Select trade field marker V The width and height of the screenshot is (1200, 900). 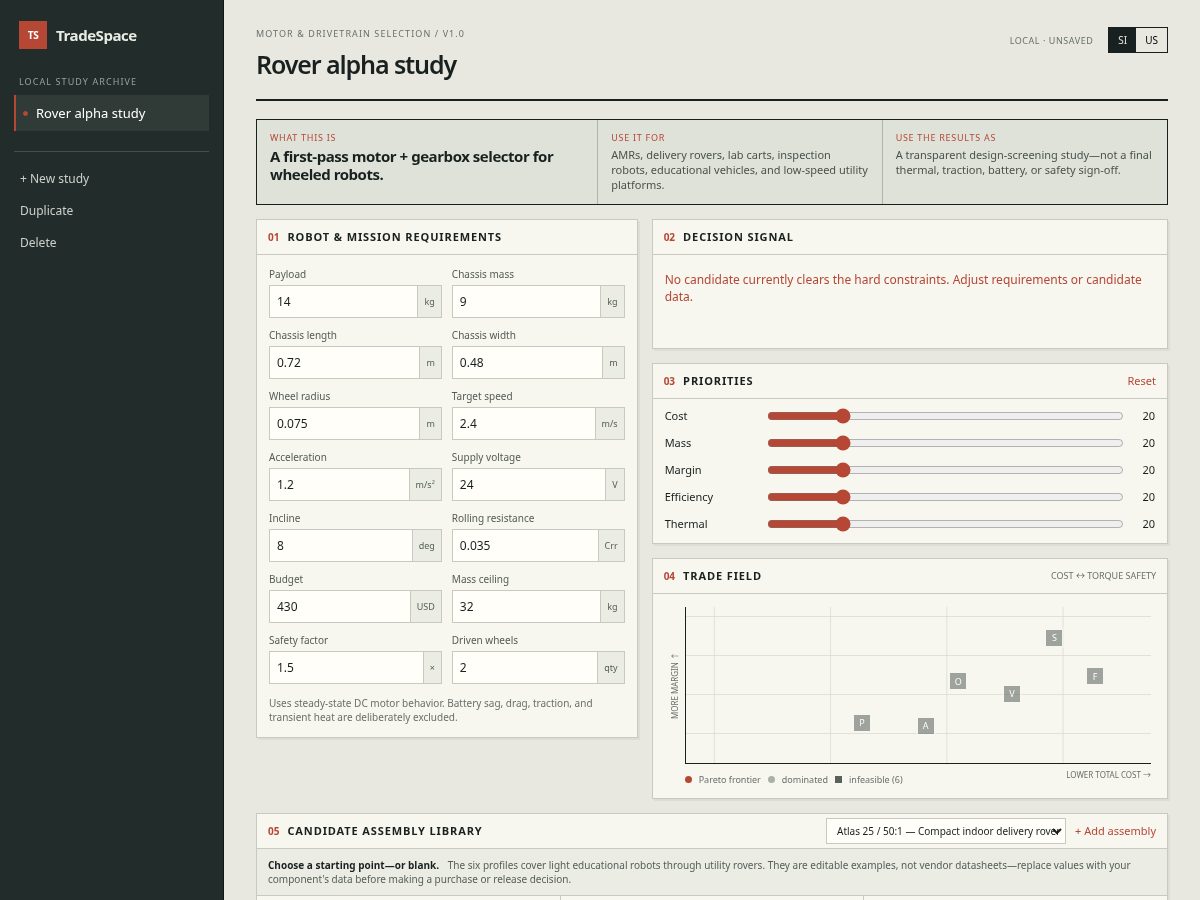pyautogui.click(x=1012, y=694)
